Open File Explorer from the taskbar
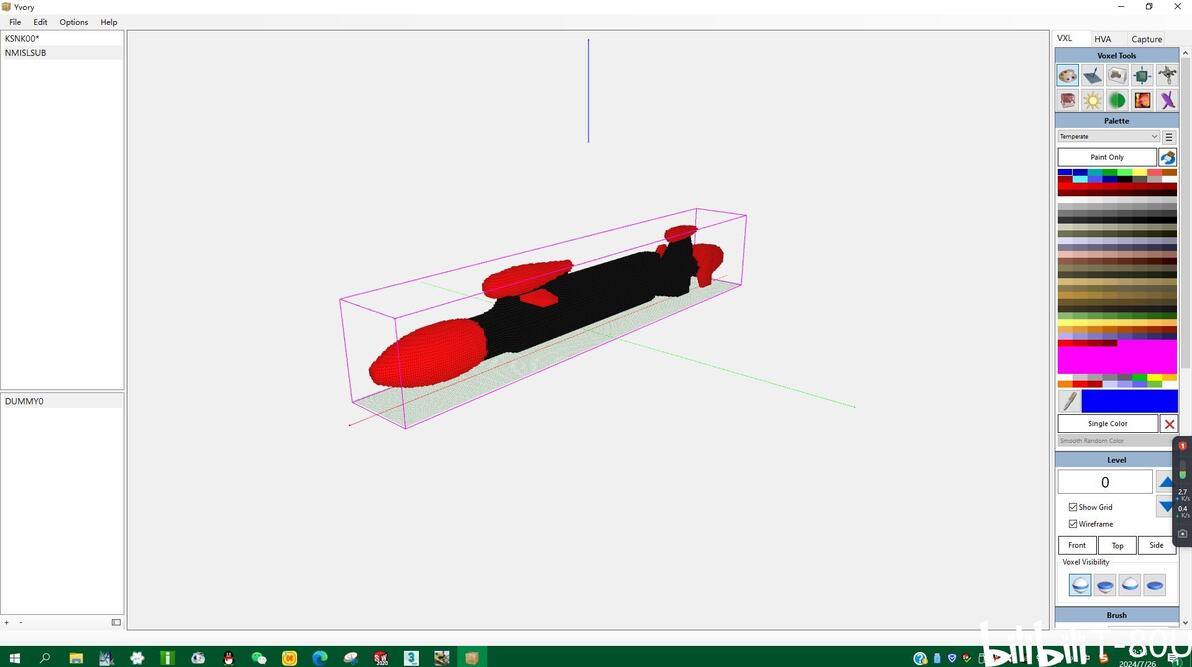 pos(76,657)
